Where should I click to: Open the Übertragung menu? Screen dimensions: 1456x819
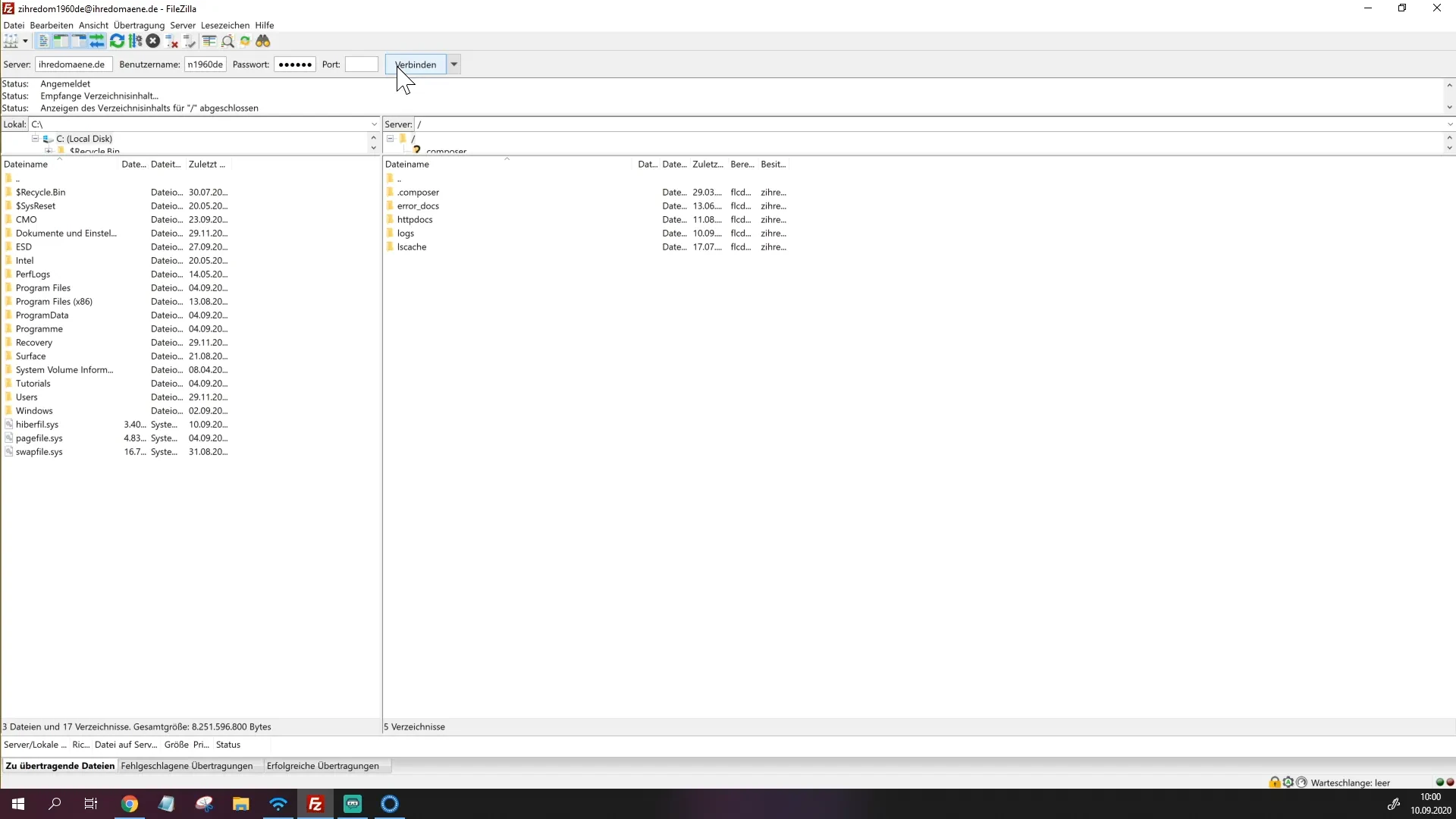(139, 25)
